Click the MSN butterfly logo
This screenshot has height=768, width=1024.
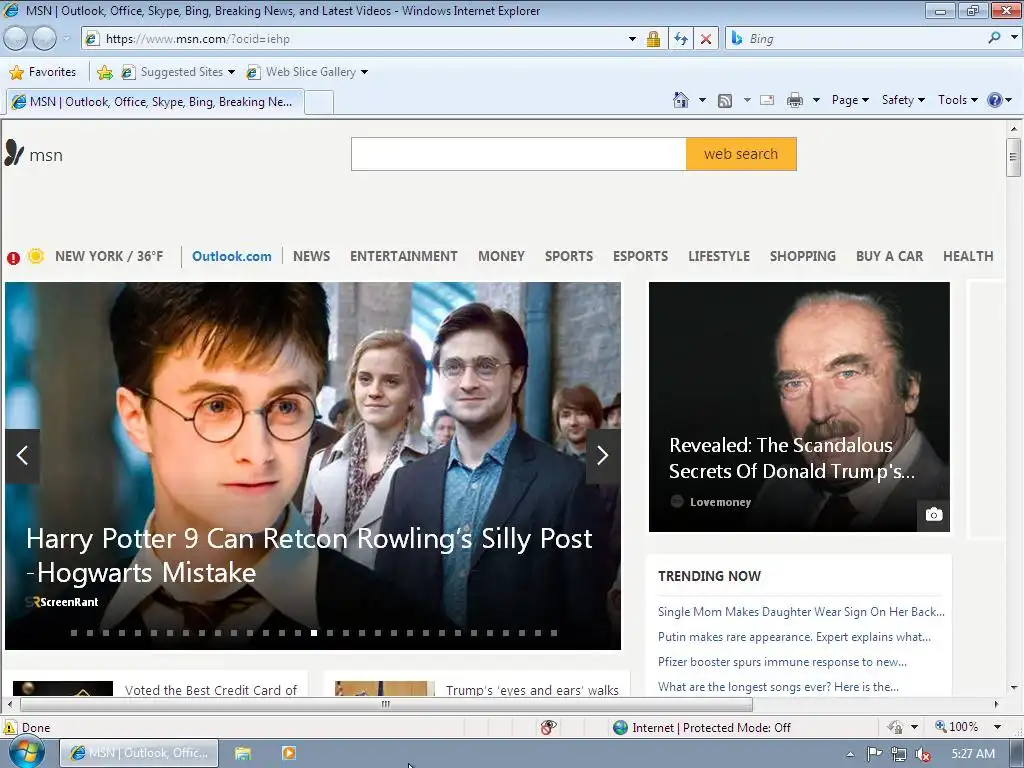(x=14, y=153)
